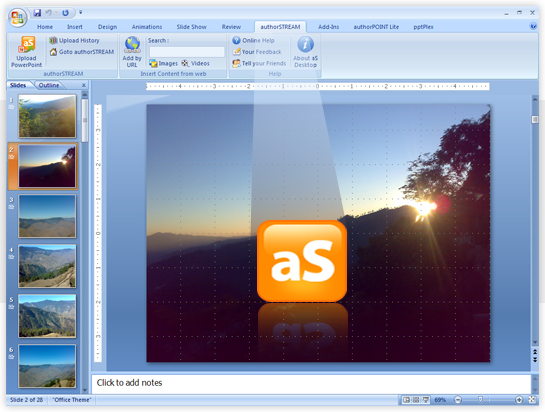
Task: Zoom out with minus button
Action: (x=458, y=400)
